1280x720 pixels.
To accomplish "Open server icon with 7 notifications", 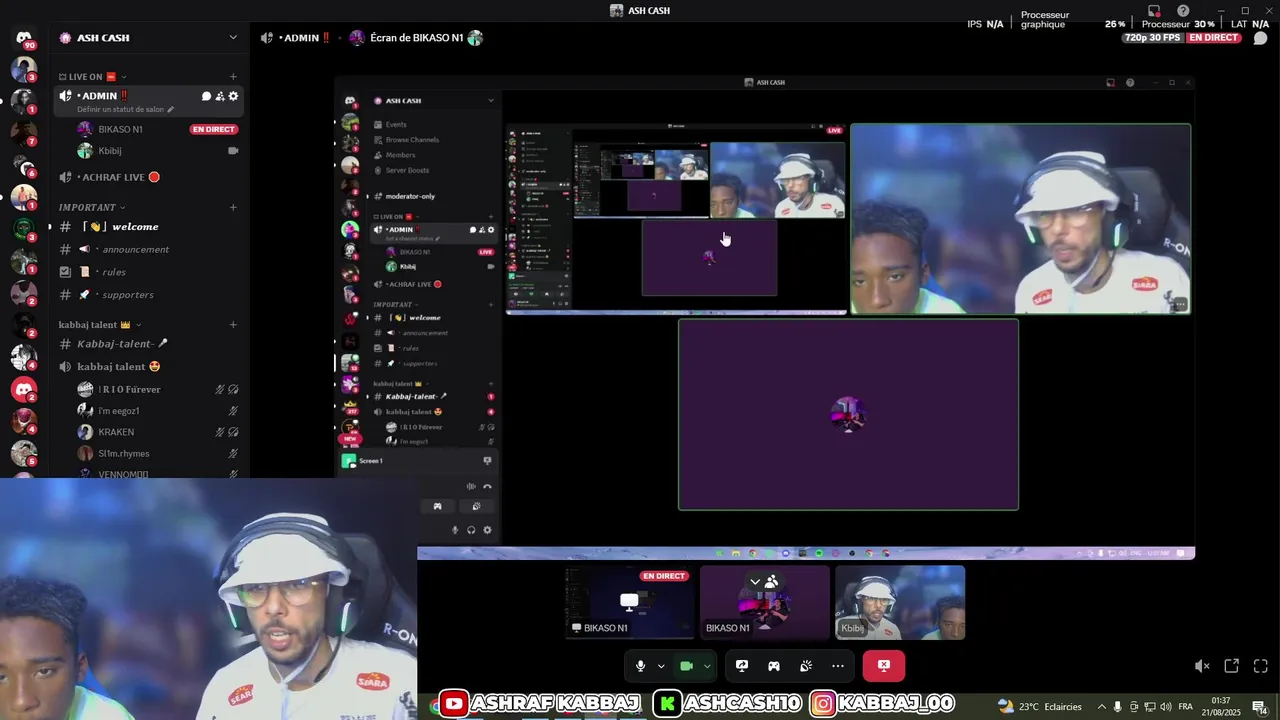I will (24, 134).
